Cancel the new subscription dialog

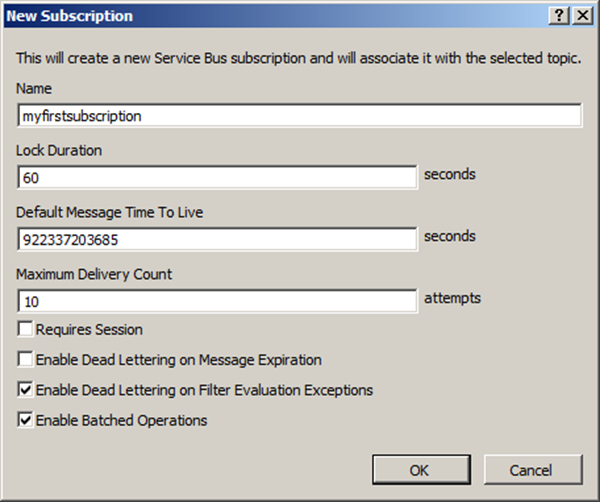530,470
